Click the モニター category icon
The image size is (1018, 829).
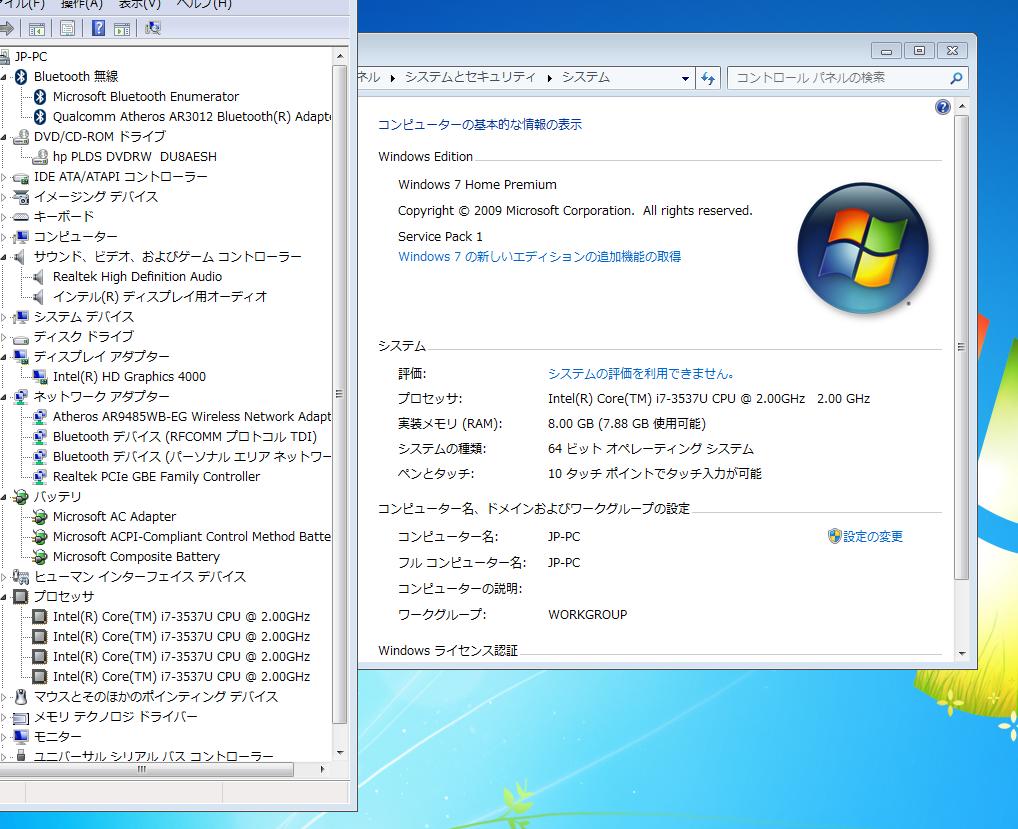21,737
